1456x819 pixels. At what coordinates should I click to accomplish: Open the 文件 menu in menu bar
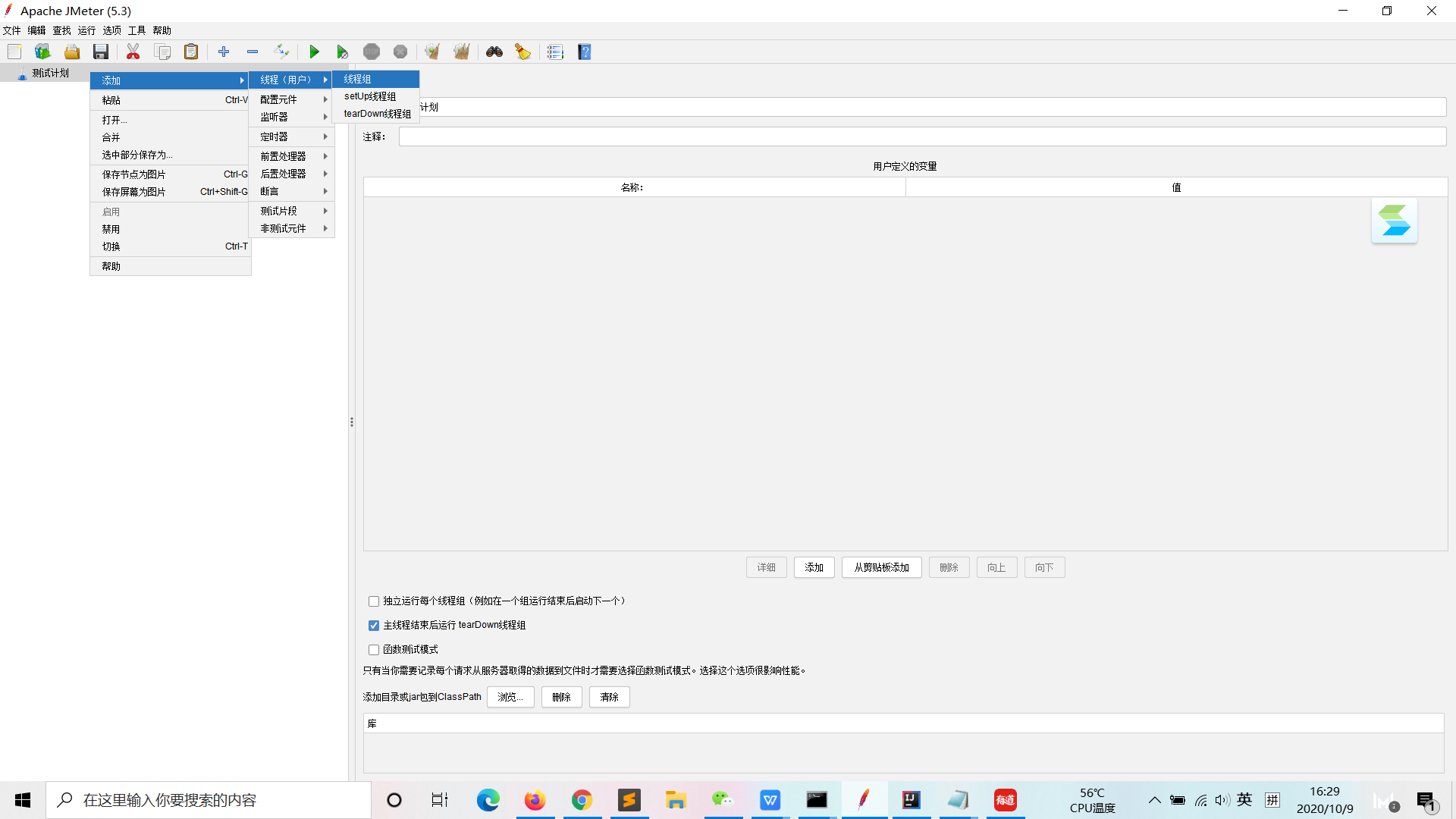pos(11,30)
